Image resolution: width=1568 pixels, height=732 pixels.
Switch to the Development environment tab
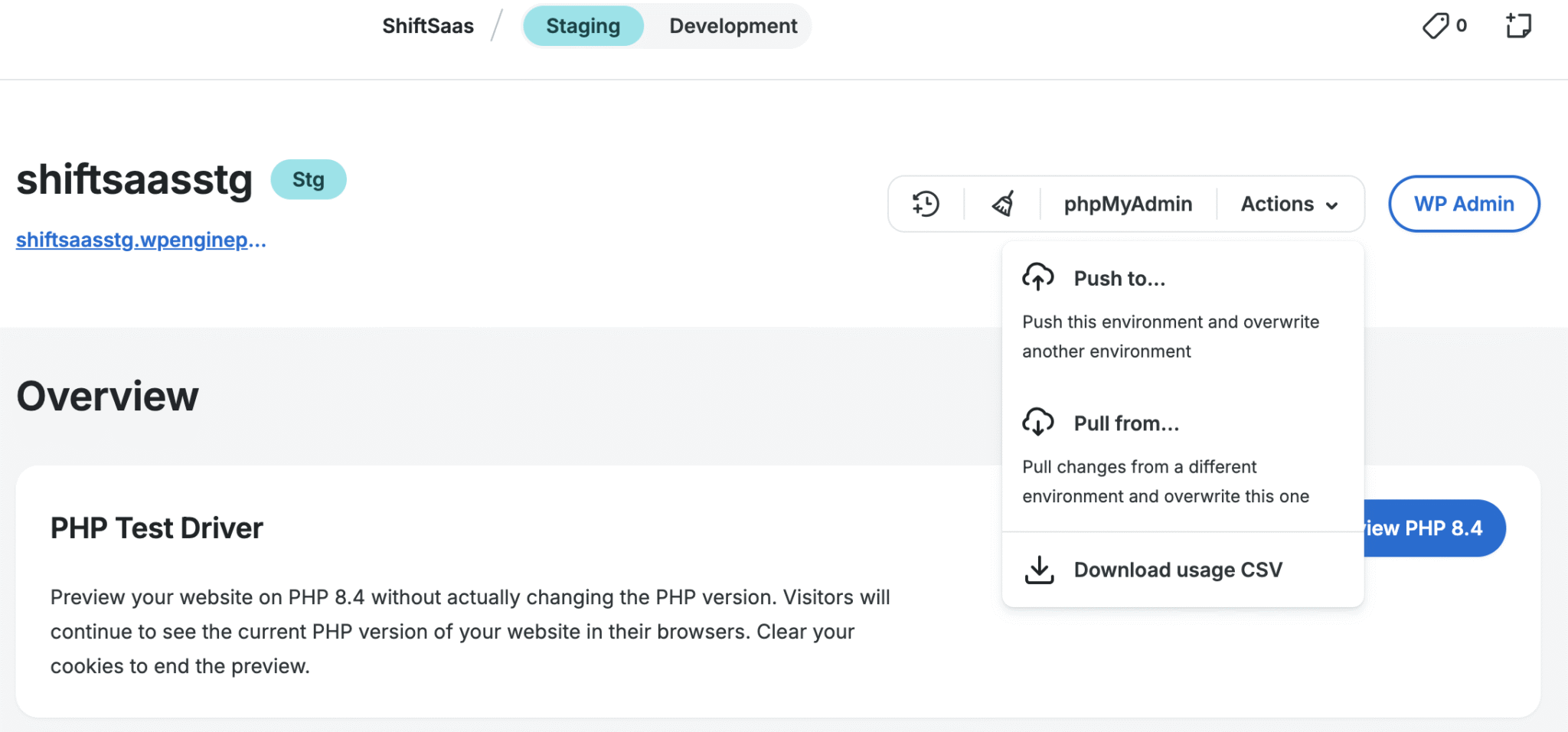coord(733,26)
